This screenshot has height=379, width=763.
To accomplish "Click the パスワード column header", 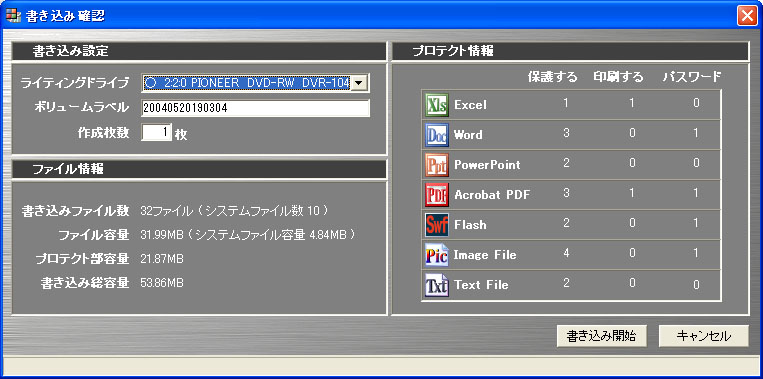I will point(691,76).
